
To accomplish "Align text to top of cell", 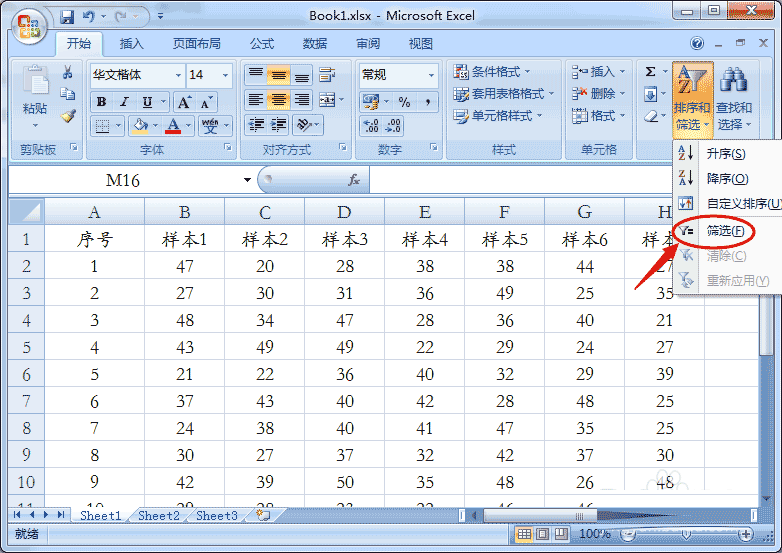I will pos(256,75).
